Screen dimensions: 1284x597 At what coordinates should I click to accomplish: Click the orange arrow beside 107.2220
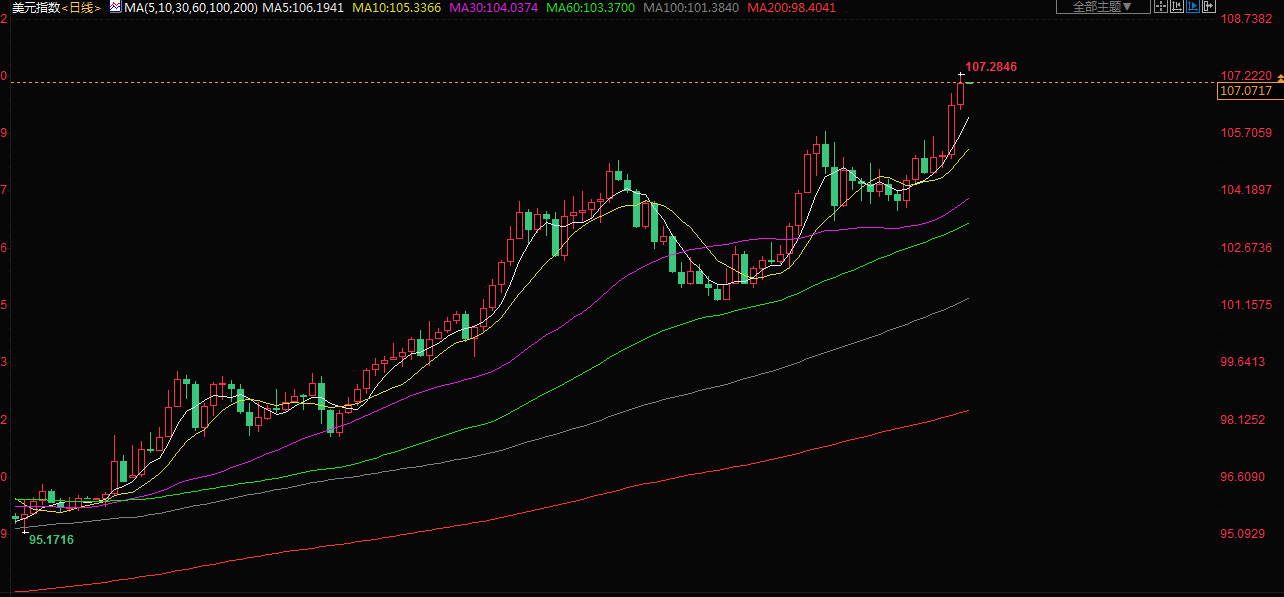[x=1278, y=76]
